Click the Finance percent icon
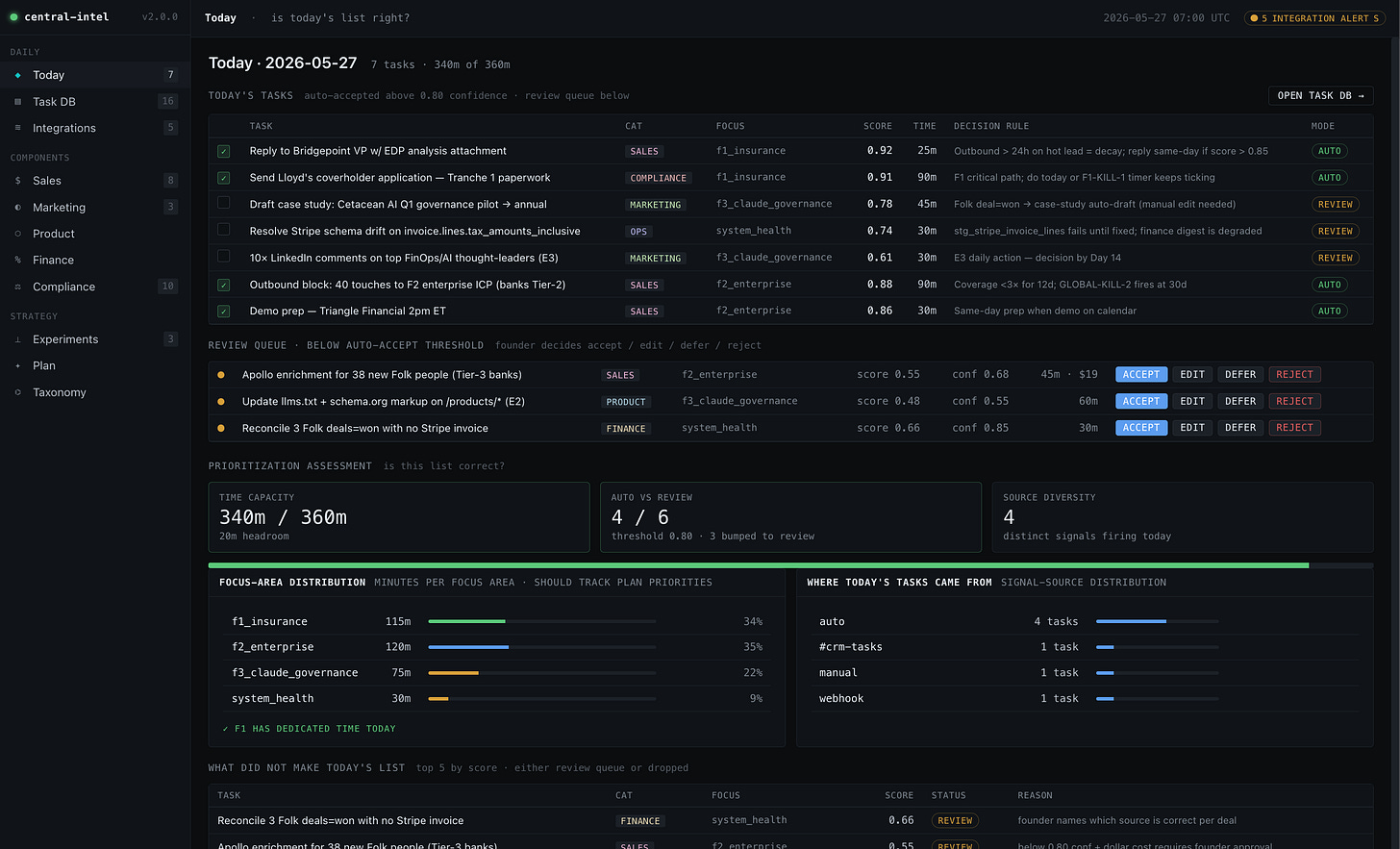The height and width of the screenshot is (849, 1400). [17, 260]
